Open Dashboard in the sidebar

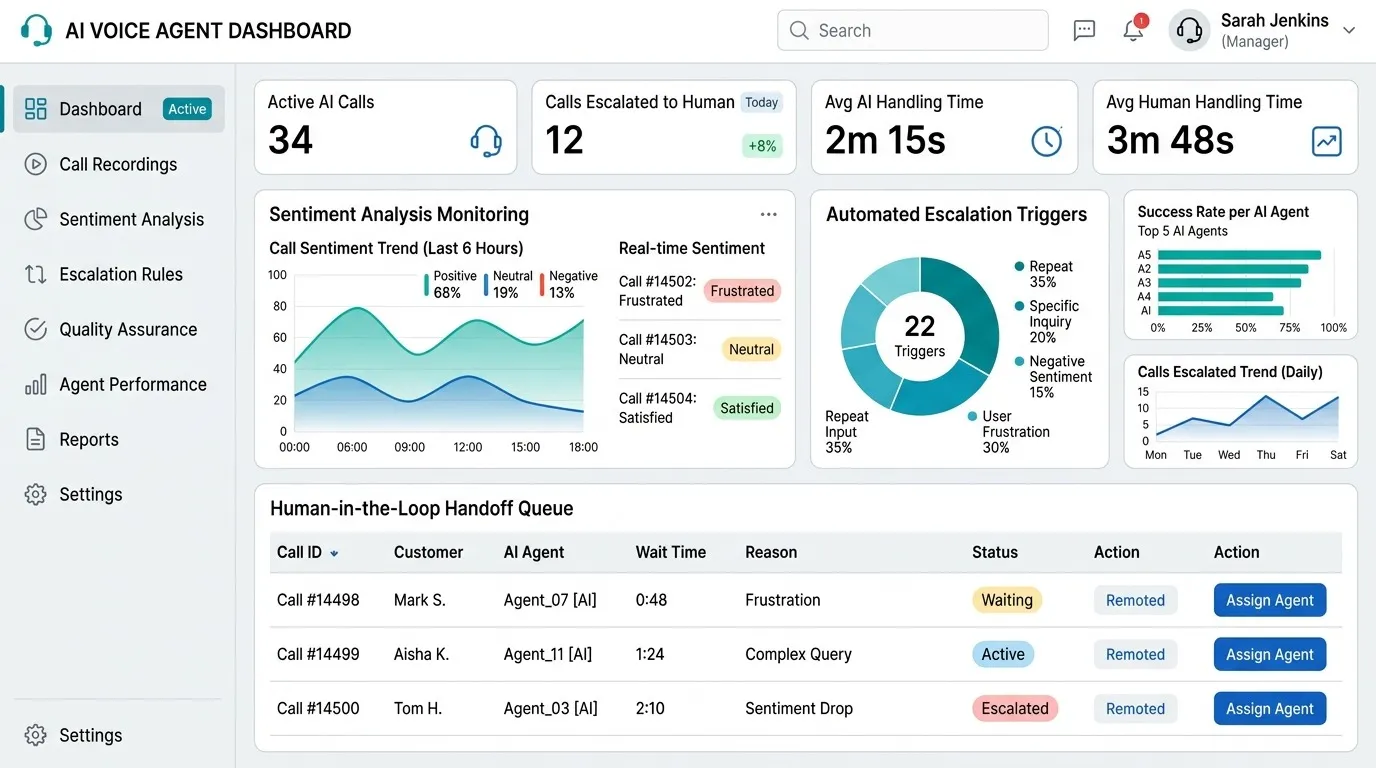tap(118, 109)
